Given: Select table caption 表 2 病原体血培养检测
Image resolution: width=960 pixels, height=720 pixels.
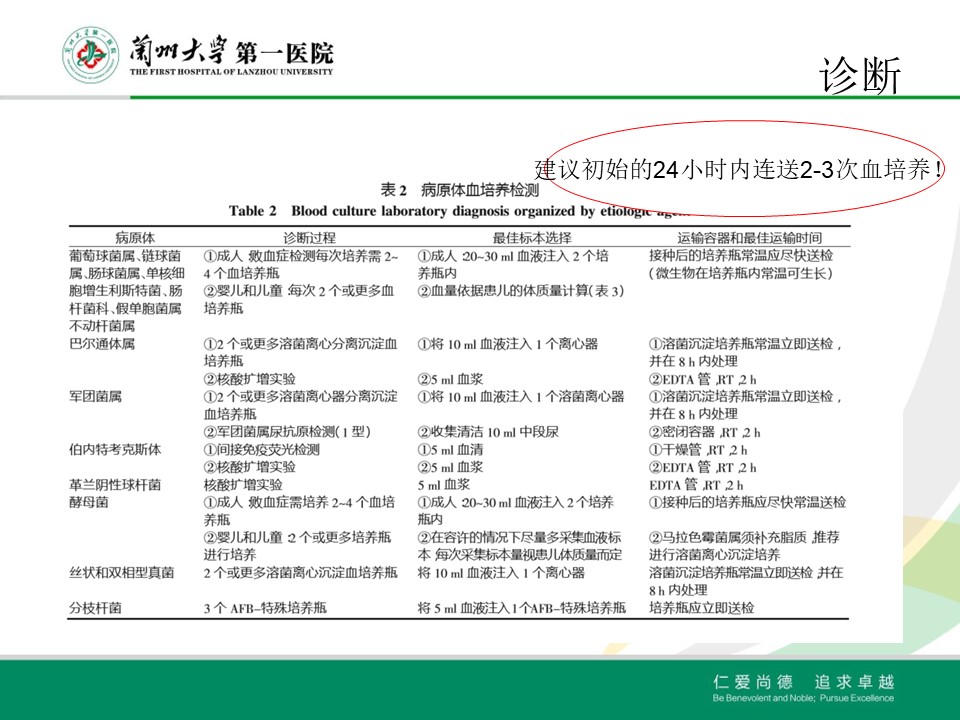Looking at the screenshot, I should (460, 190).
